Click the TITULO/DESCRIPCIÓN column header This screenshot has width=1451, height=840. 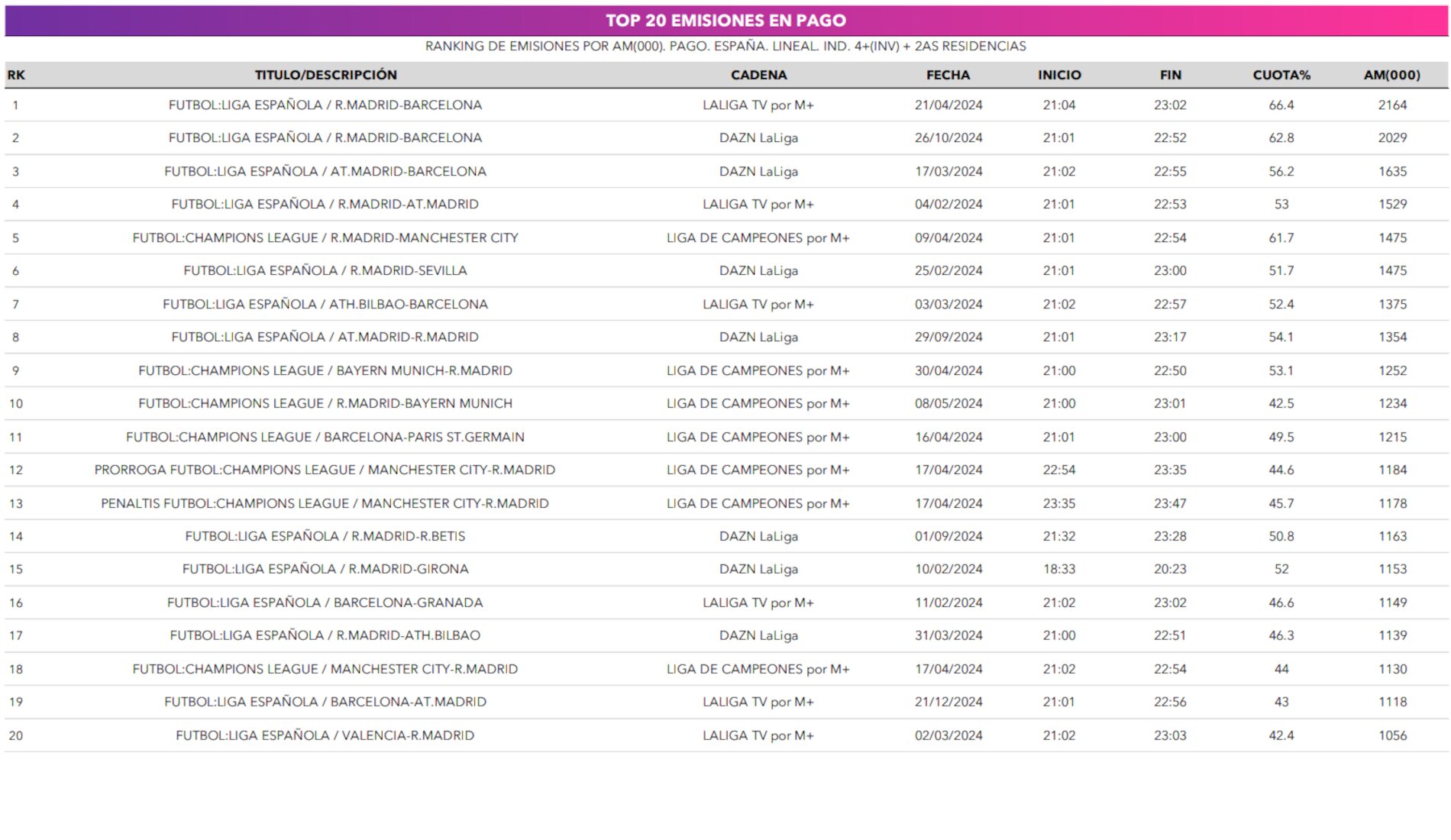coord(325,75)
